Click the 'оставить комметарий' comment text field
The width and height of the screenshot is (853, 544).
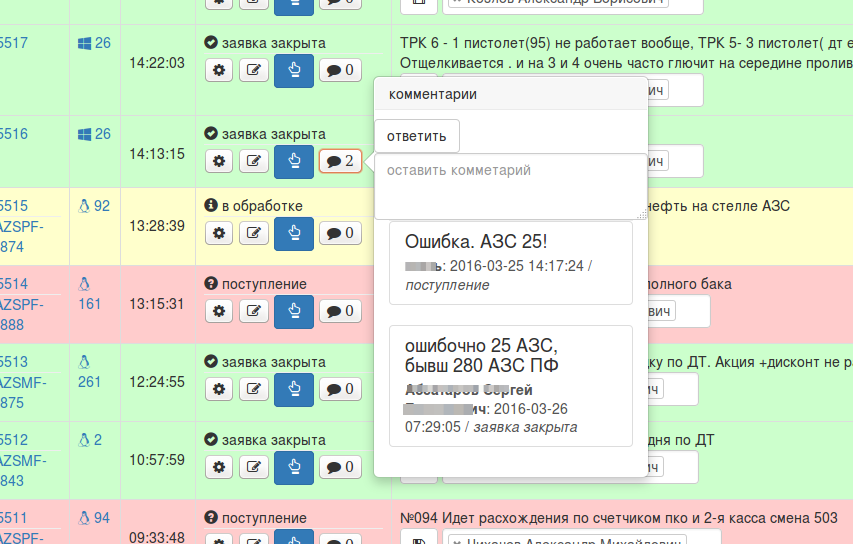point(511,186)
